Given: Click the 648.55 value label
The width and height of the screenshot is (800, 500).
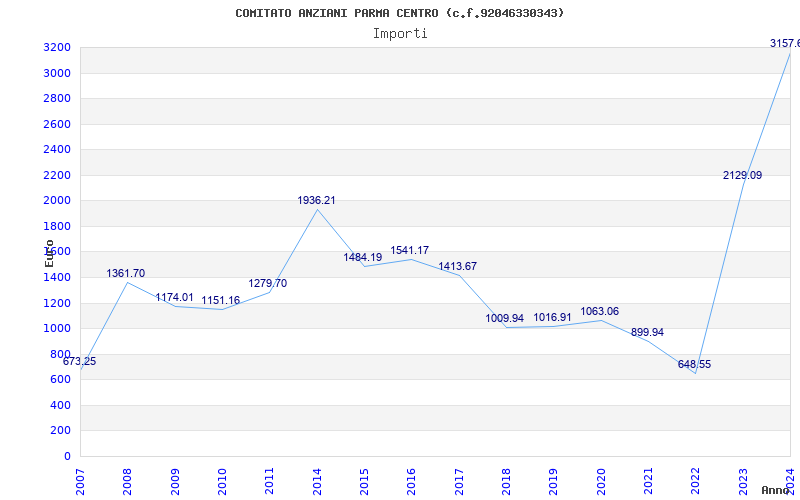Looking at the screenshot, I should (x=694, y=365).
